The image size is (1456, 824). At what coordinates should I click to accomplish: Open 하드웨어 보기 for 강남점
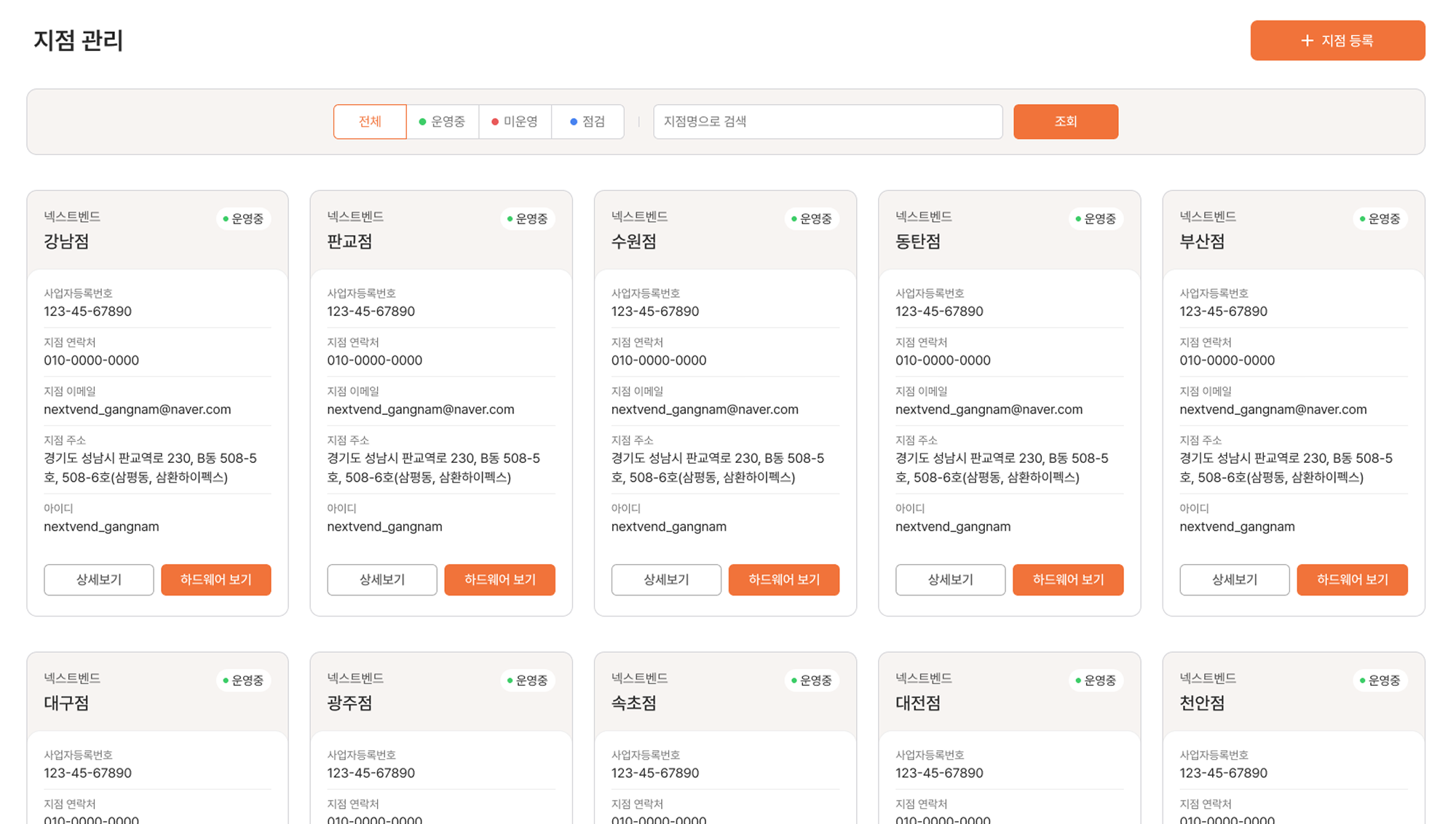pos(215,579)
